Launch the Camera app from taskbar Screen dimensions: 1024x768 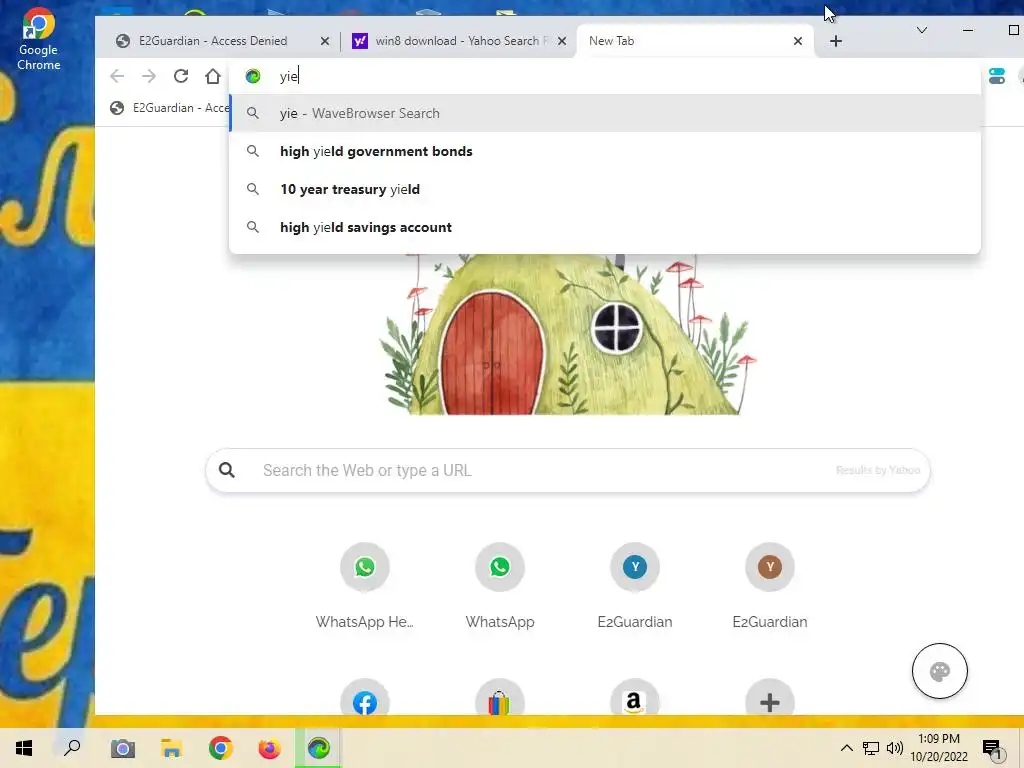122,748
